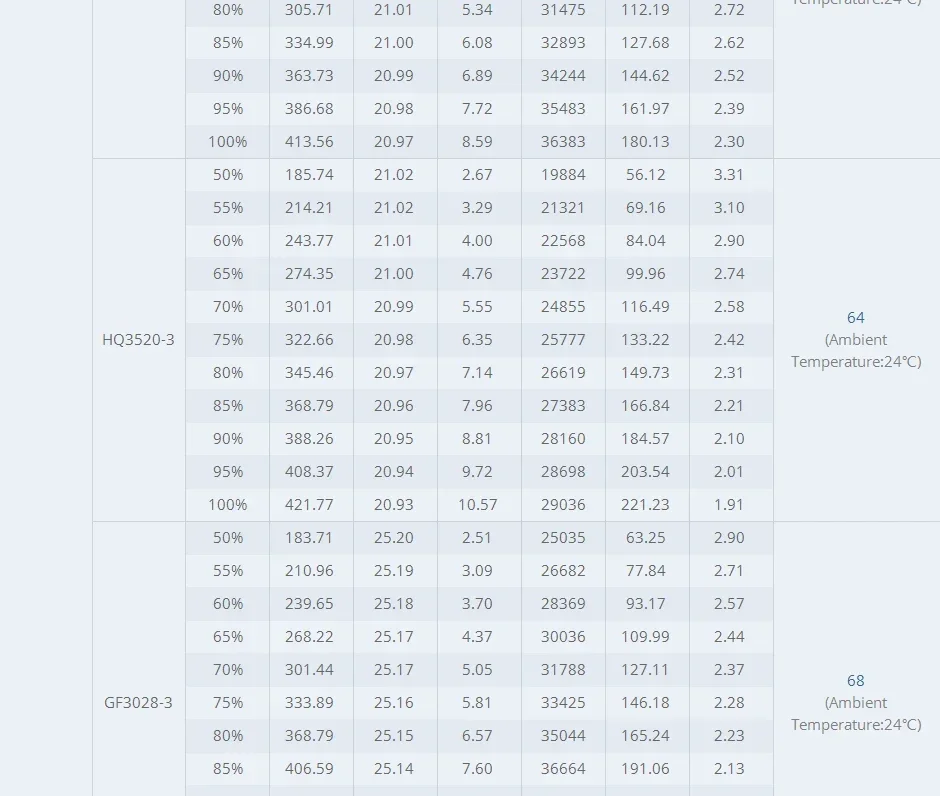The image size is (940, 796).
Task: Click the 64 temperature link value
Action: [x=855, y=318]
